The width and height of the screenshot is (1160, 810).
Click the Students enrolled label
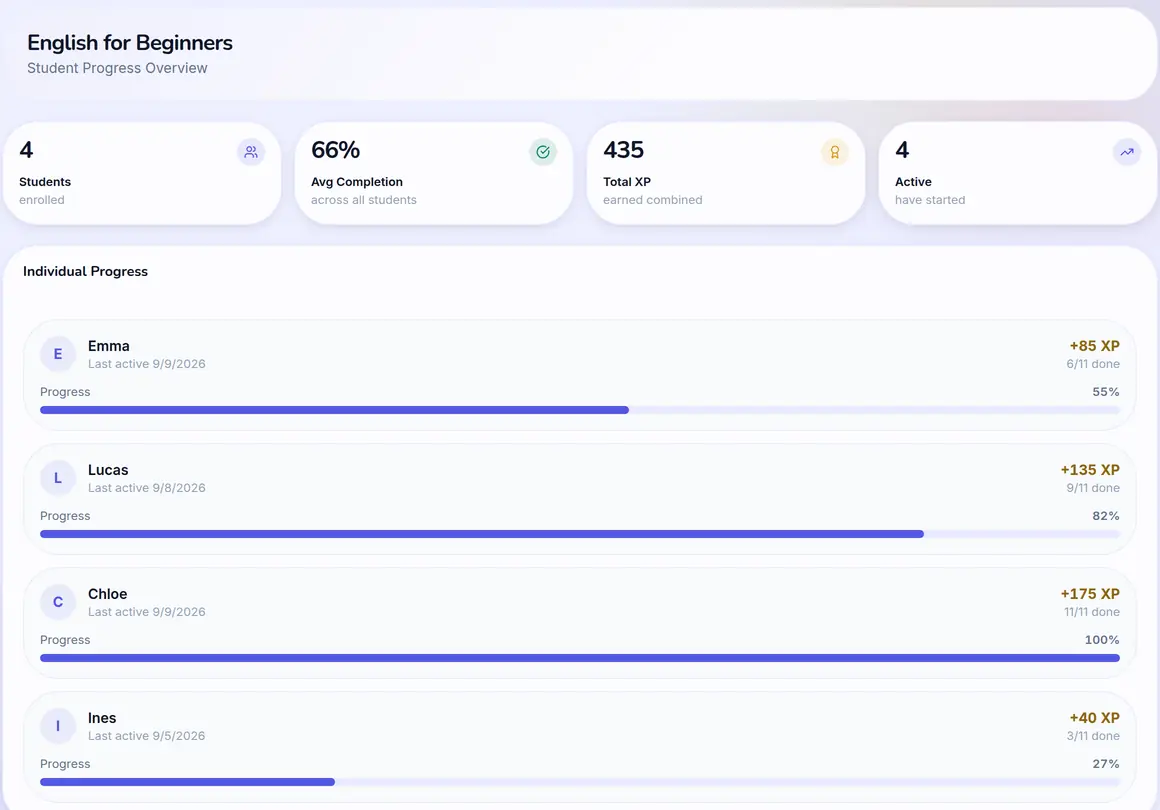[x=45, y=182]
